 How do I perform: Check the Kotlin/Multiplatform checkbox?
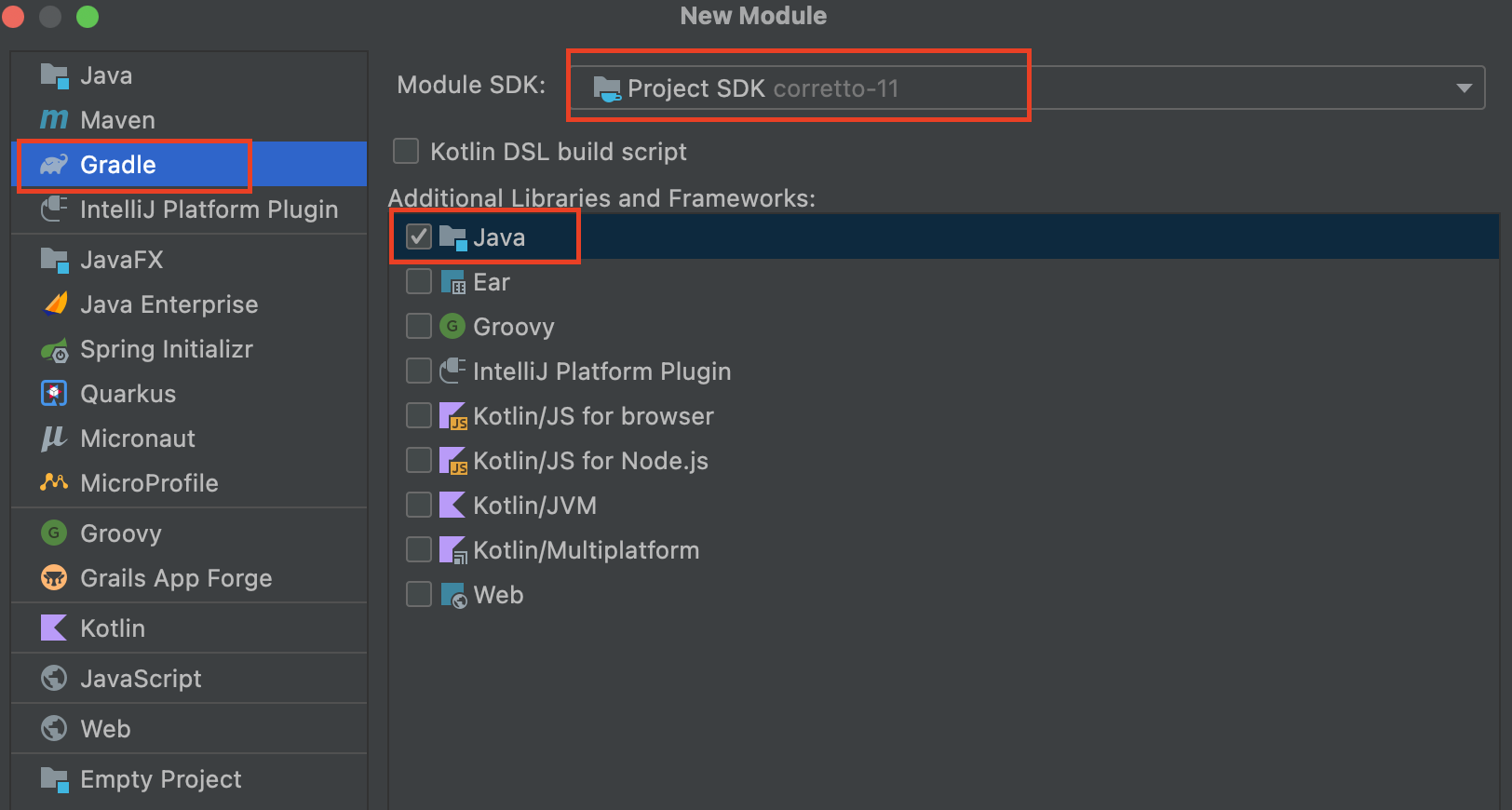419,550
